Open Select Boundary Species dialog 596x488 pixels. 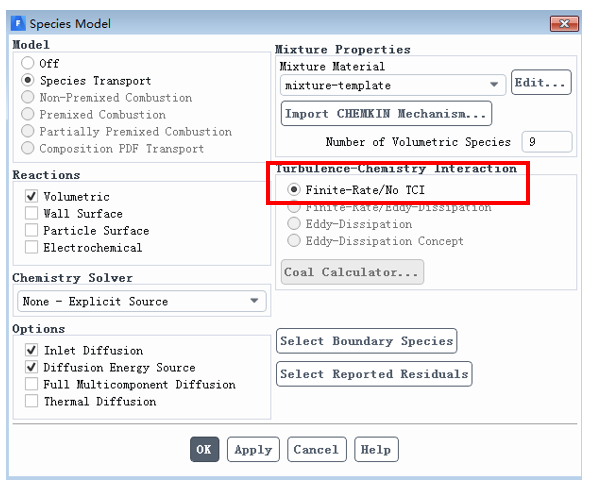coord(366,341)
